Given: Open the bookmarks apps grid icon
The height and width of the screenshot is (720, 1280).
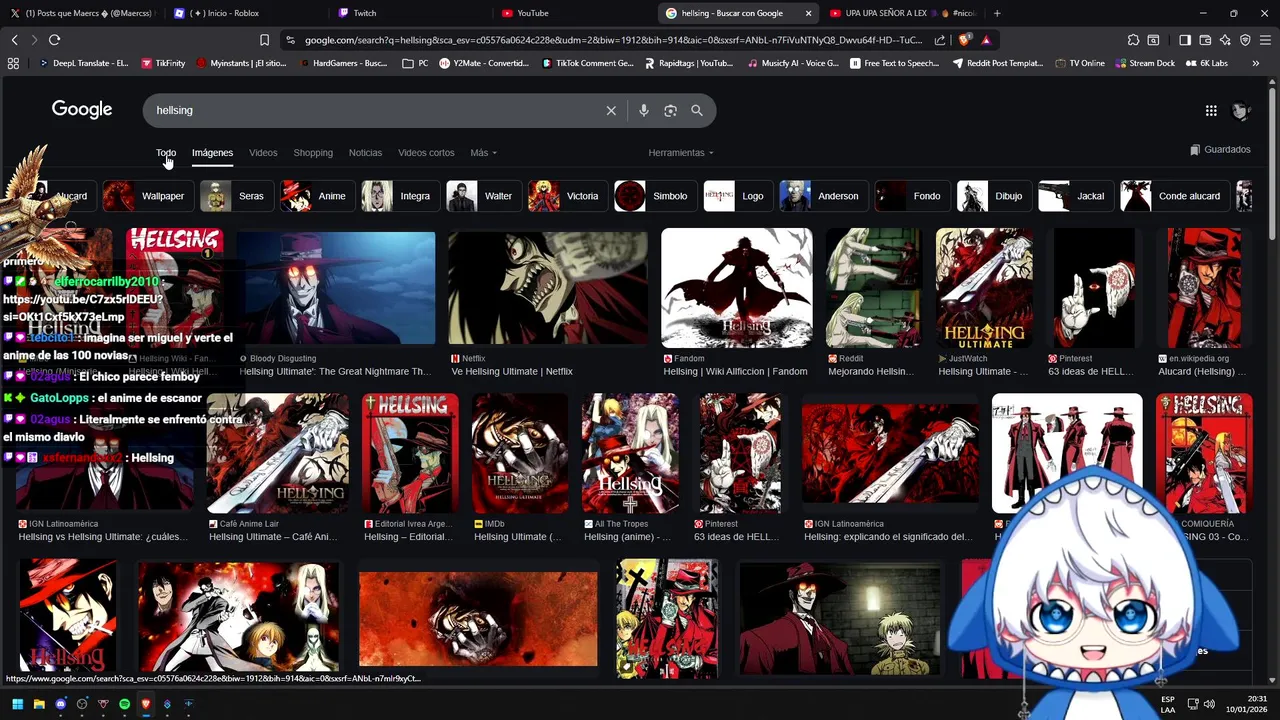Looking at the screenshot, I should click(x=13, y=63).
